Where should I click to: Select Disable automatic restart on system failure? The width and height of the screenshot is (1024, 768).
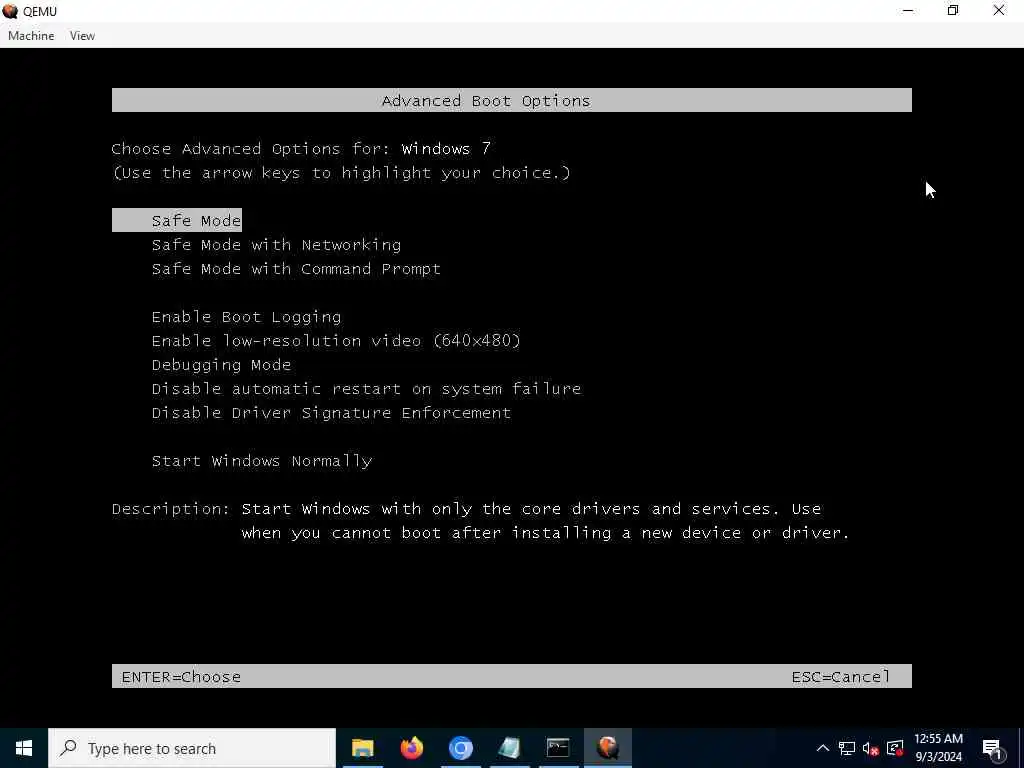tap(366, 389)
